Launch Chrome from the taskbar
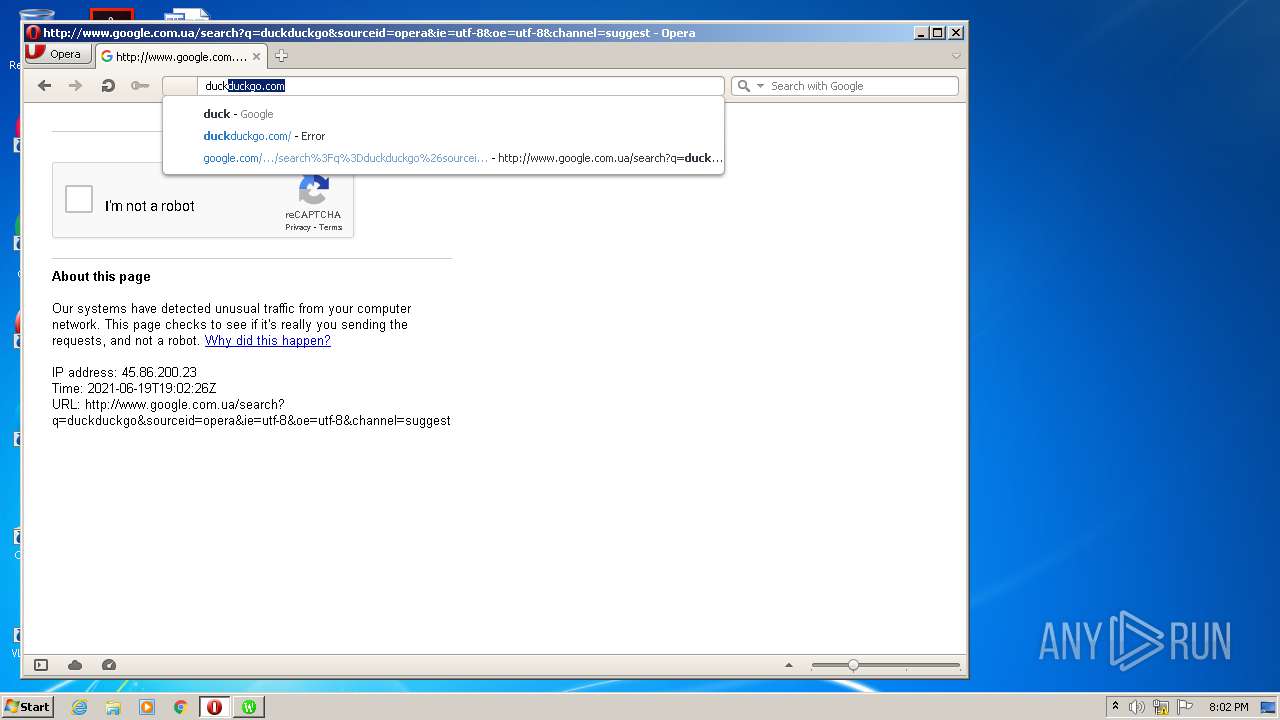1280x720 pixels. (181, 707)
